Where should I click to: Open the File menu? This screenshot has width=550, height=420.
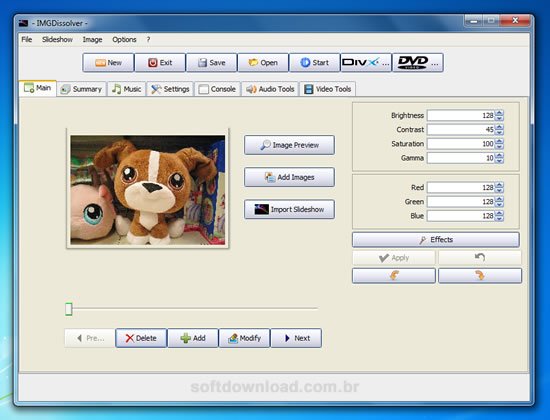point(27,40)
